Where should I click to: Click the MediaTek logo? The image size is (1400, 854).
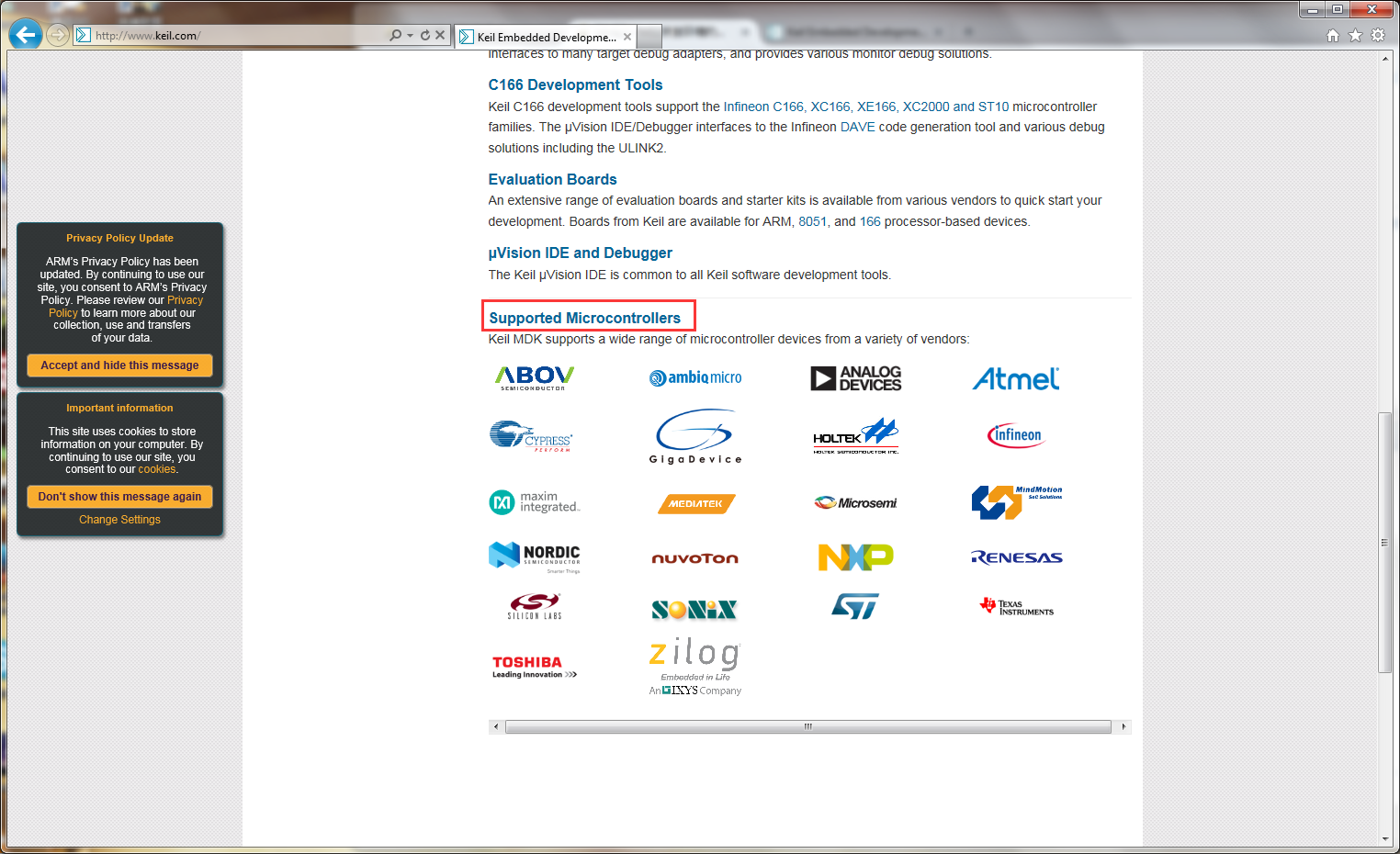(x=696, y=503)
